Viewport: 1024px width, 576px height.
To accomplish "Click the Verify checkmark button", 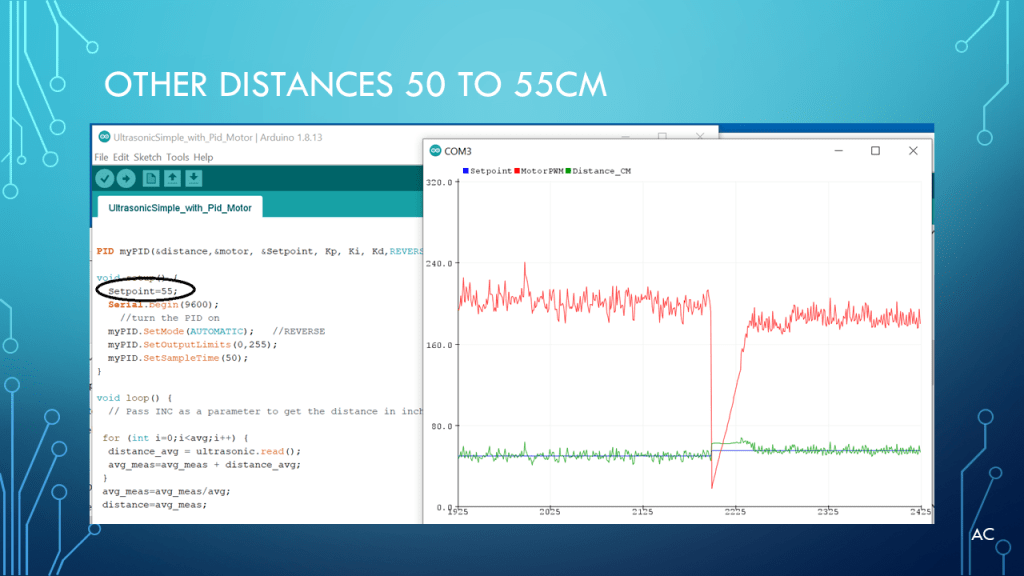I will [x=104, y=178].
